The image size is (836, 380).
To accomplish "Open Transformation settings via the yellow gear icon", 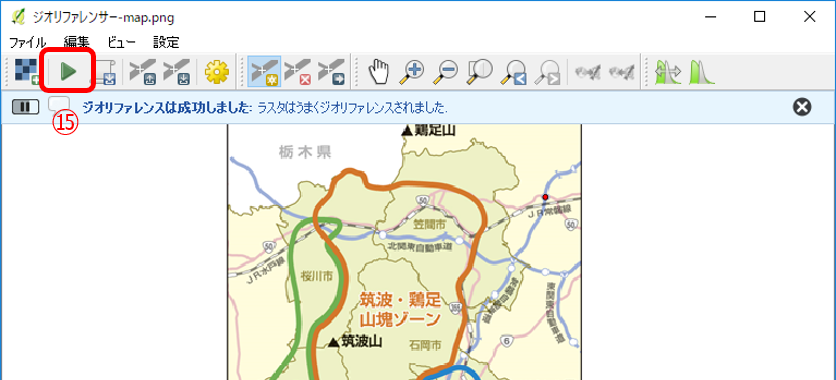I will [216, 71].
